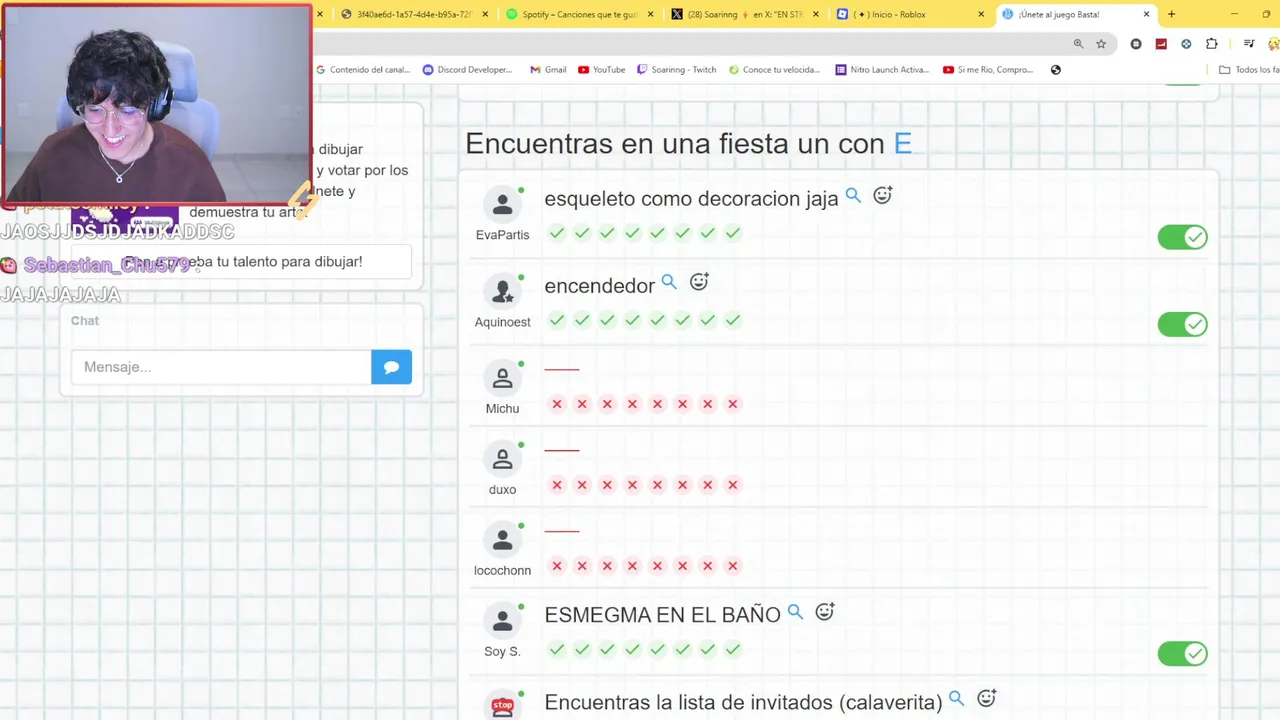
Task: Click the 'Encuentras en una fiesta un con E' heading
Action: click(x=688, y=143)
